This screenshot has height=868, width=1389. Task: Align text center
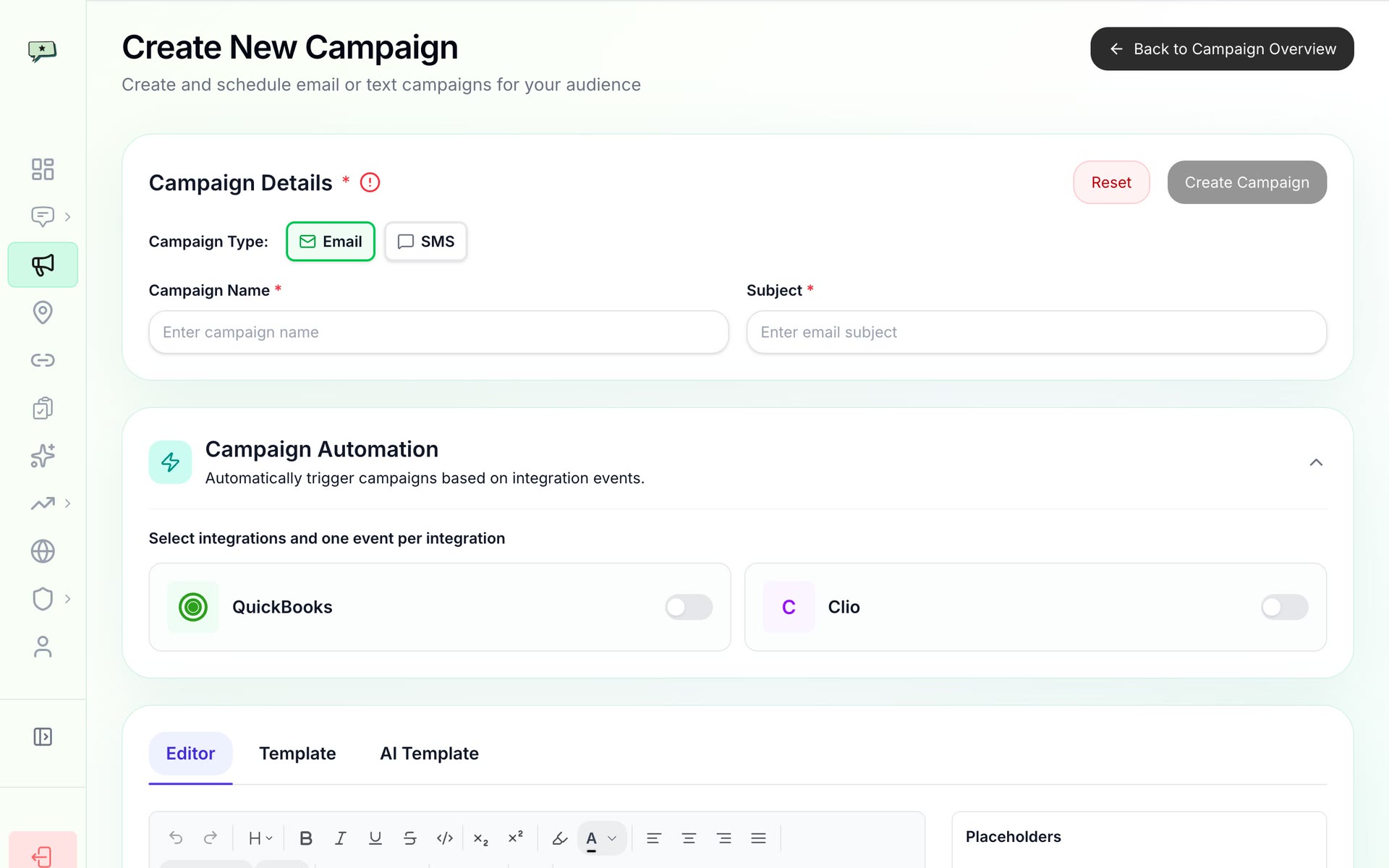(x=689, y=838)
